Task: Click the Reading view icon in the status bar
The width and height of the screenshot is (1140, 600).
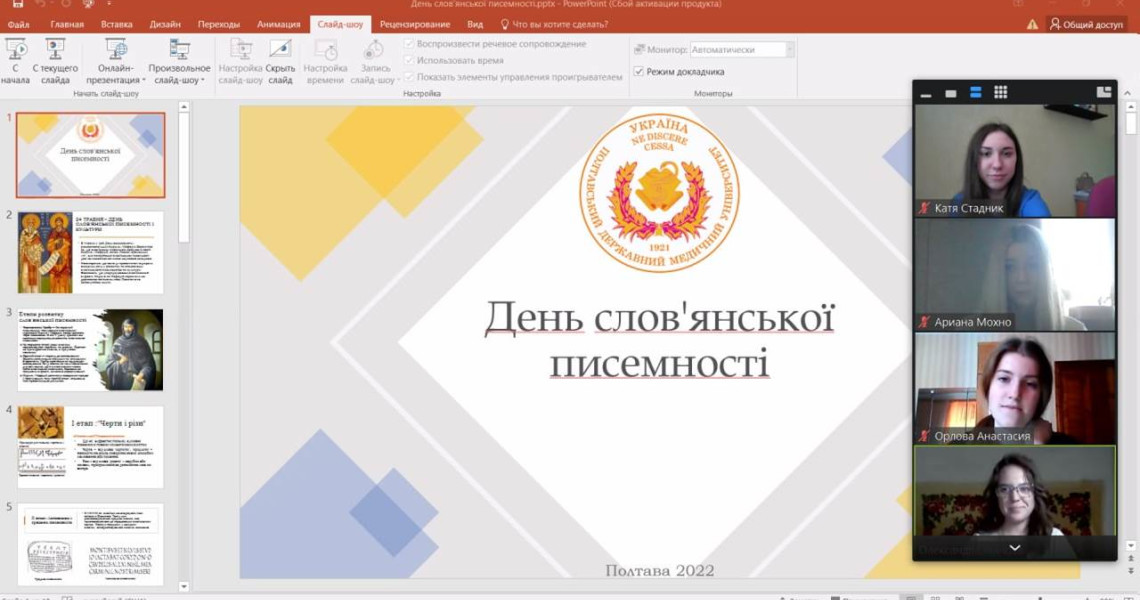Action: coord(959,597)
